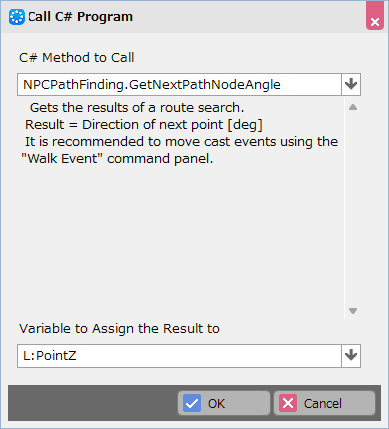
Task: Click the description panel scrollbar track
Action: point(353,209)
